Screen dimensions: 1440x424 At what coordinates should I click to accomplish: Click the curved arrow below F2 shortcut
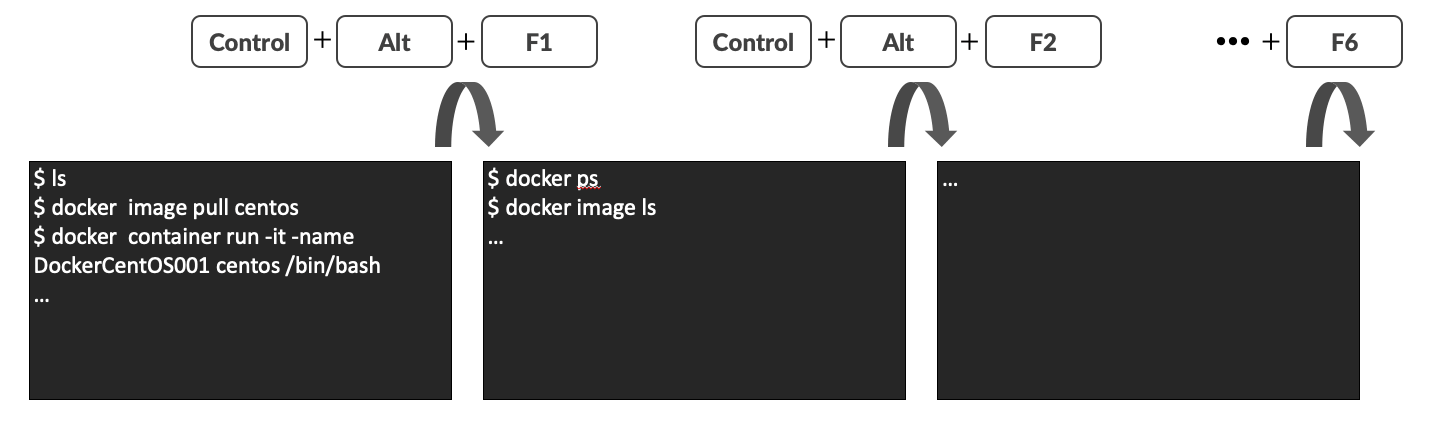pos(922,114)
